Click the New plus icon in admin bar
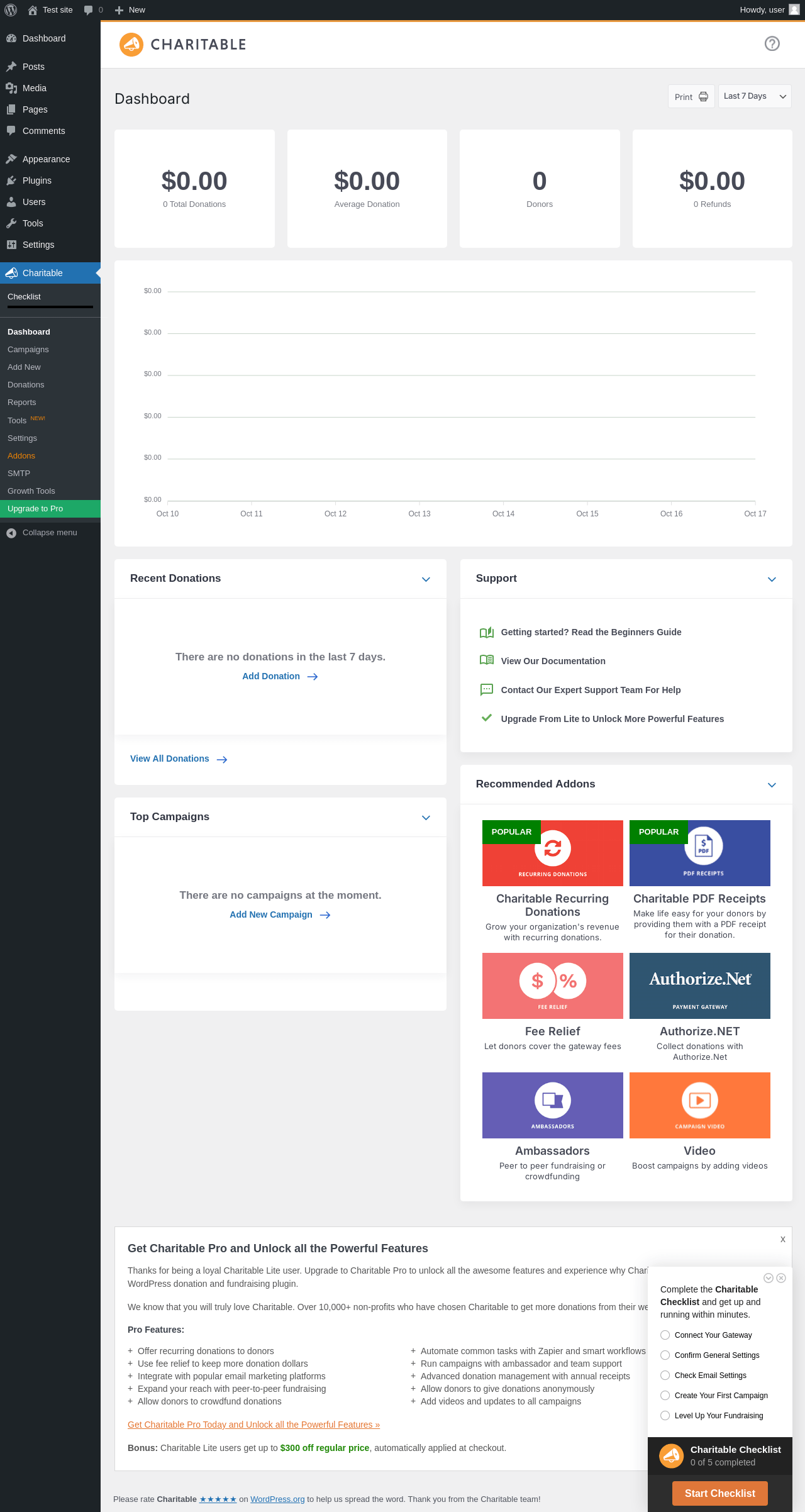The image size is (805, 1512). 119,10
